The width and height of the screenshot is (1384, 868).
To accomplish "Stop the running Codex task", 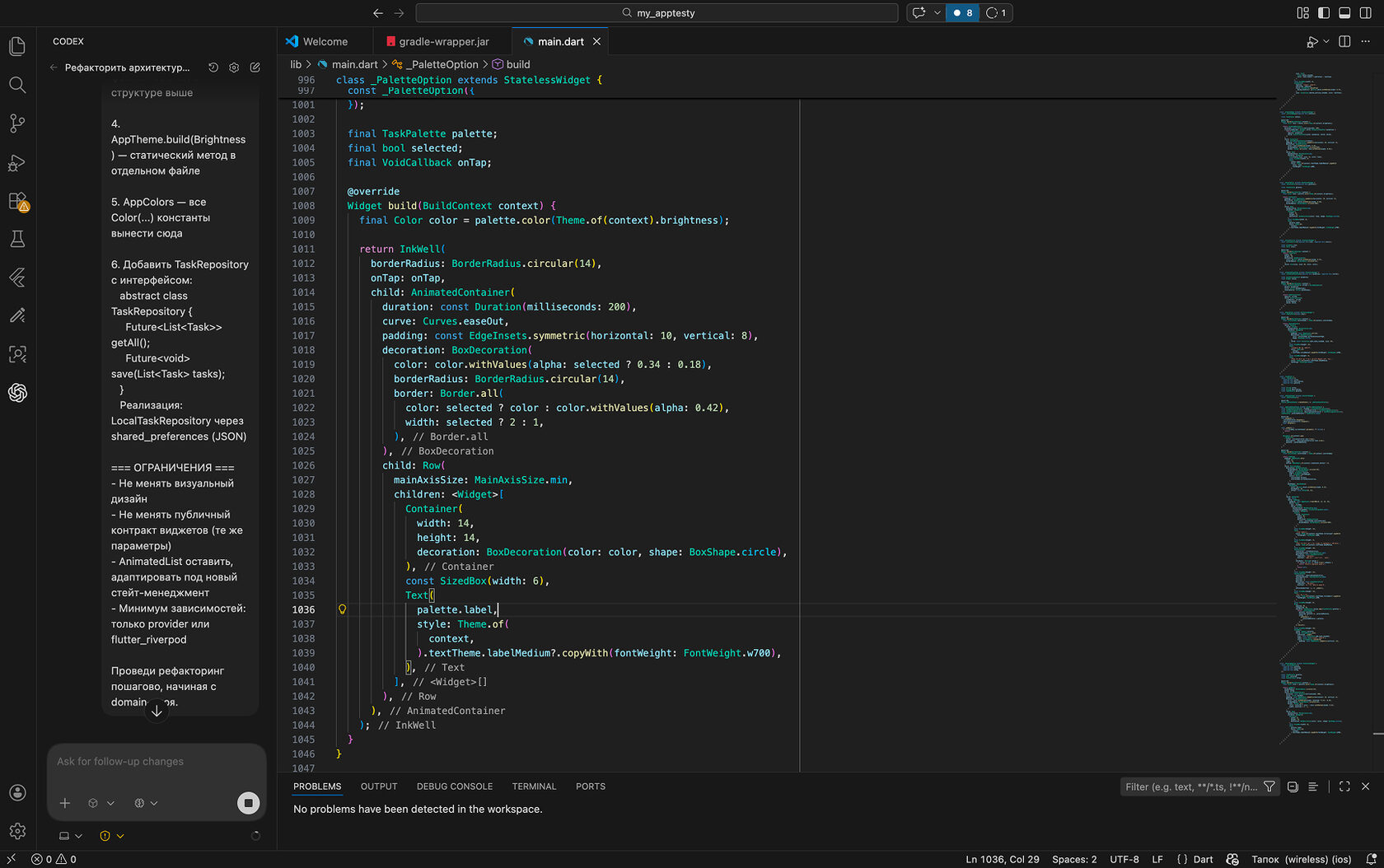I will coord(248,803).
